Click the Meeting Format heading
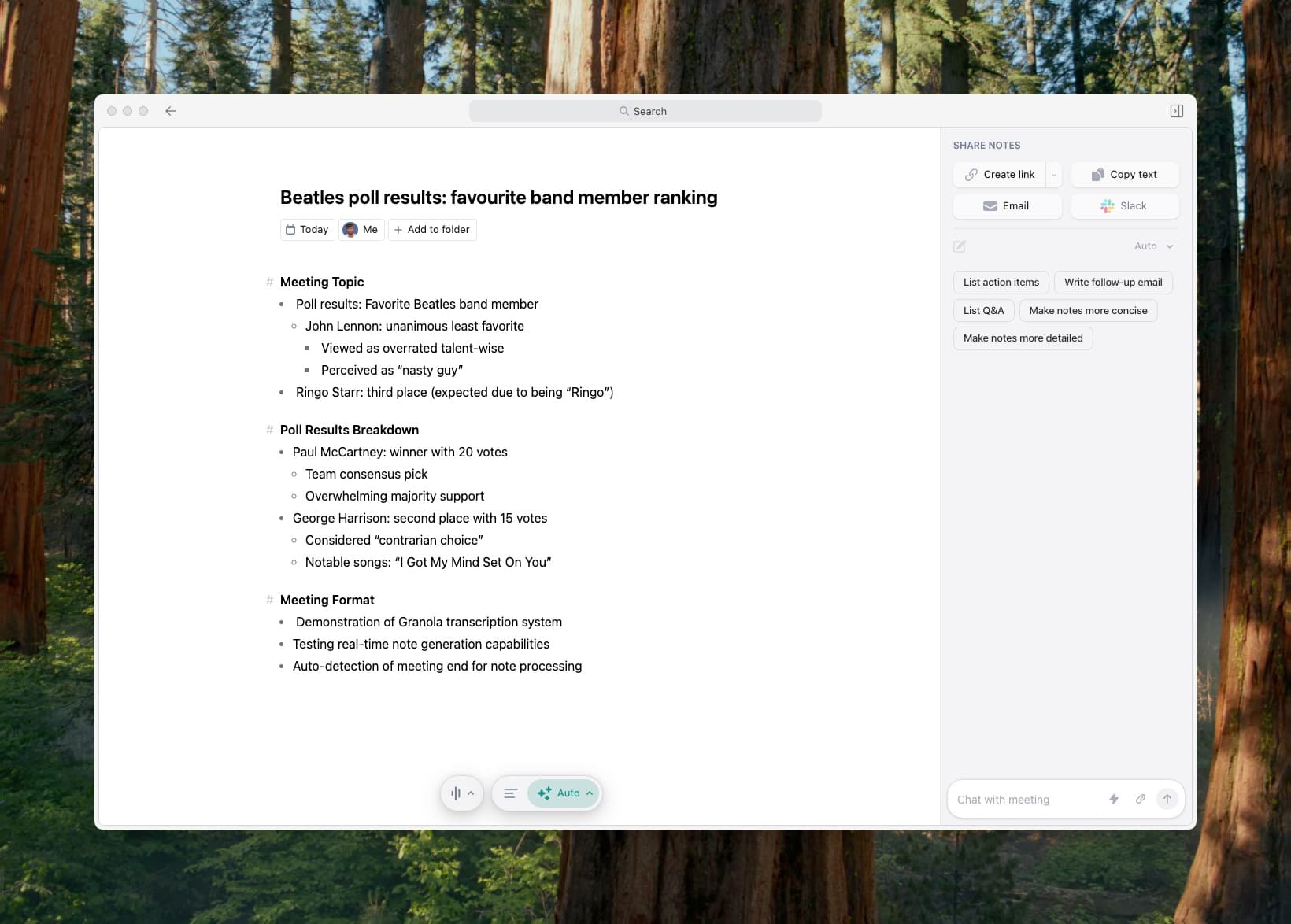Viewport: 1291px width, 924px height. (327, 600)
